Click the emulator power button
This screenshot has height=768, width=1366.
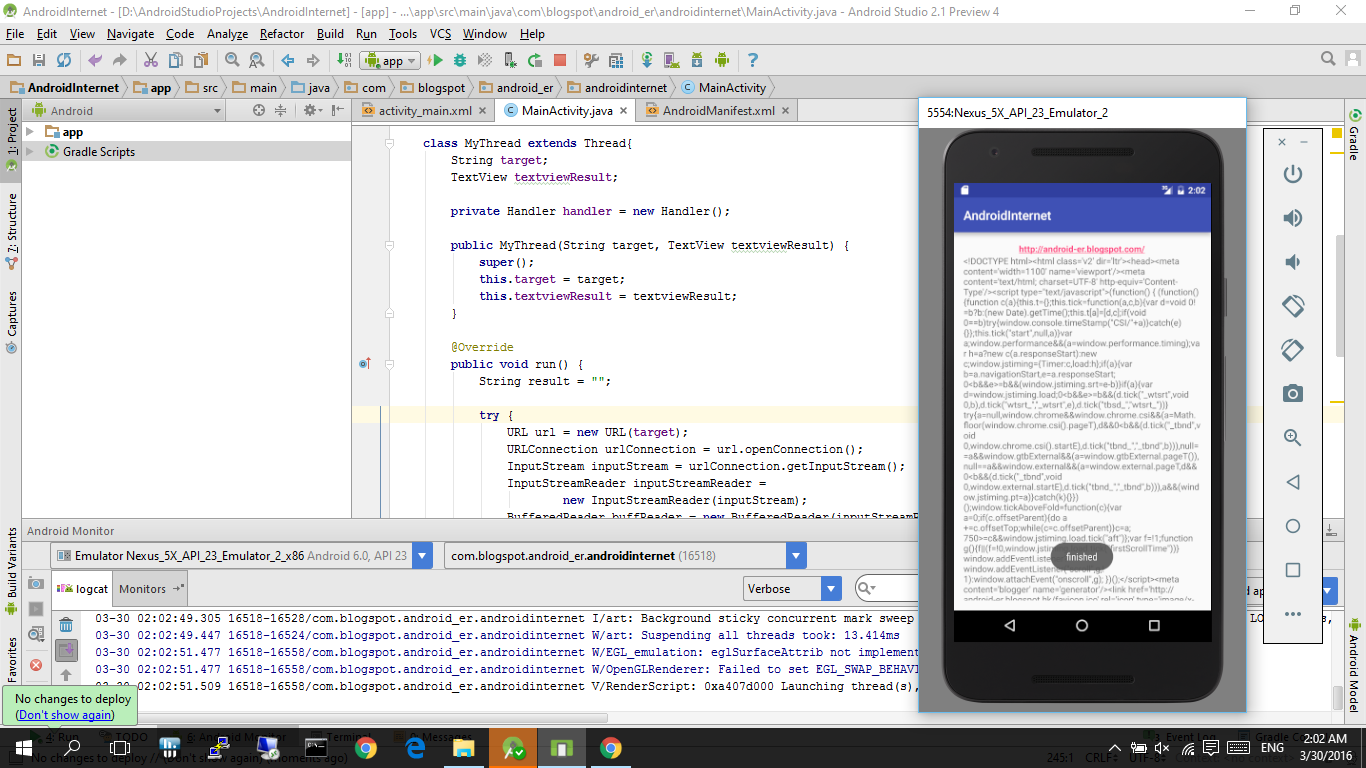(1293, 174)
